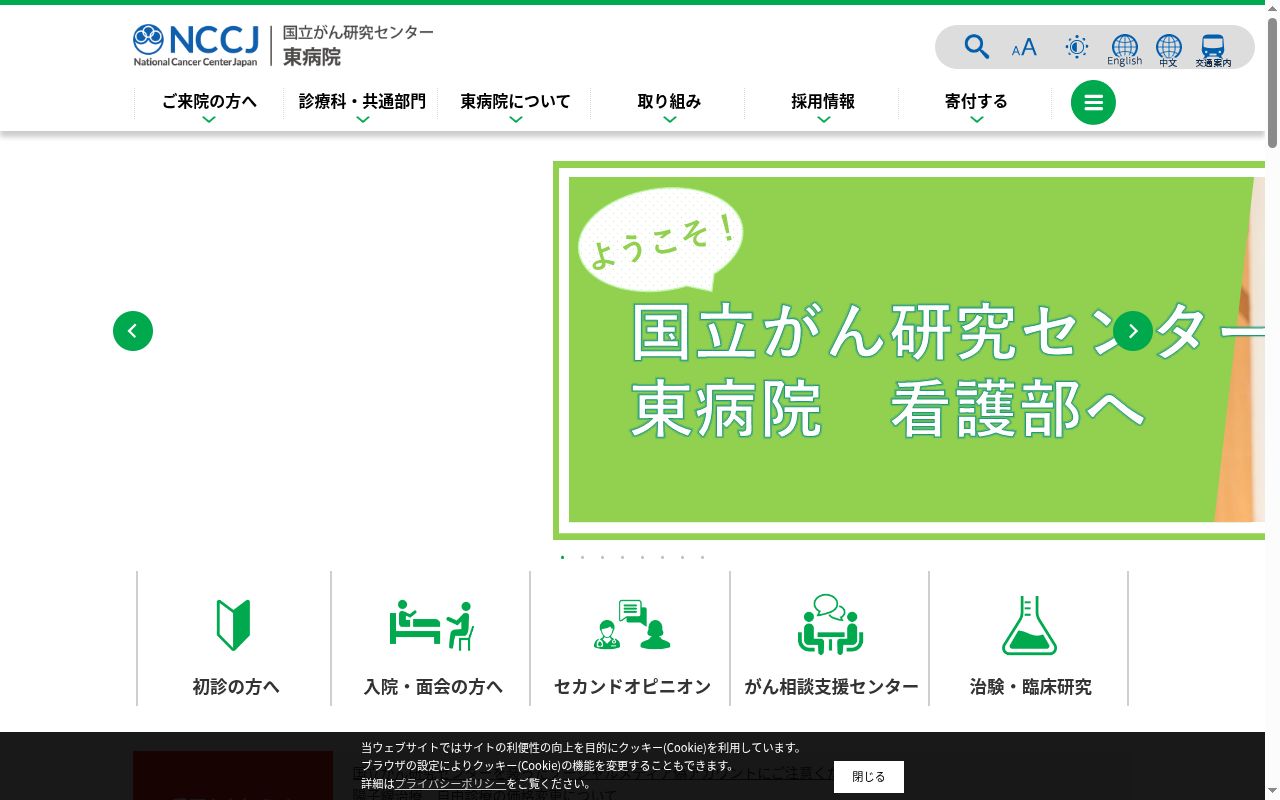Image resolution: width=1280 pixels, height=800 pixels.
Task: Open the 寄付する menu item
Action: [976, 104]
